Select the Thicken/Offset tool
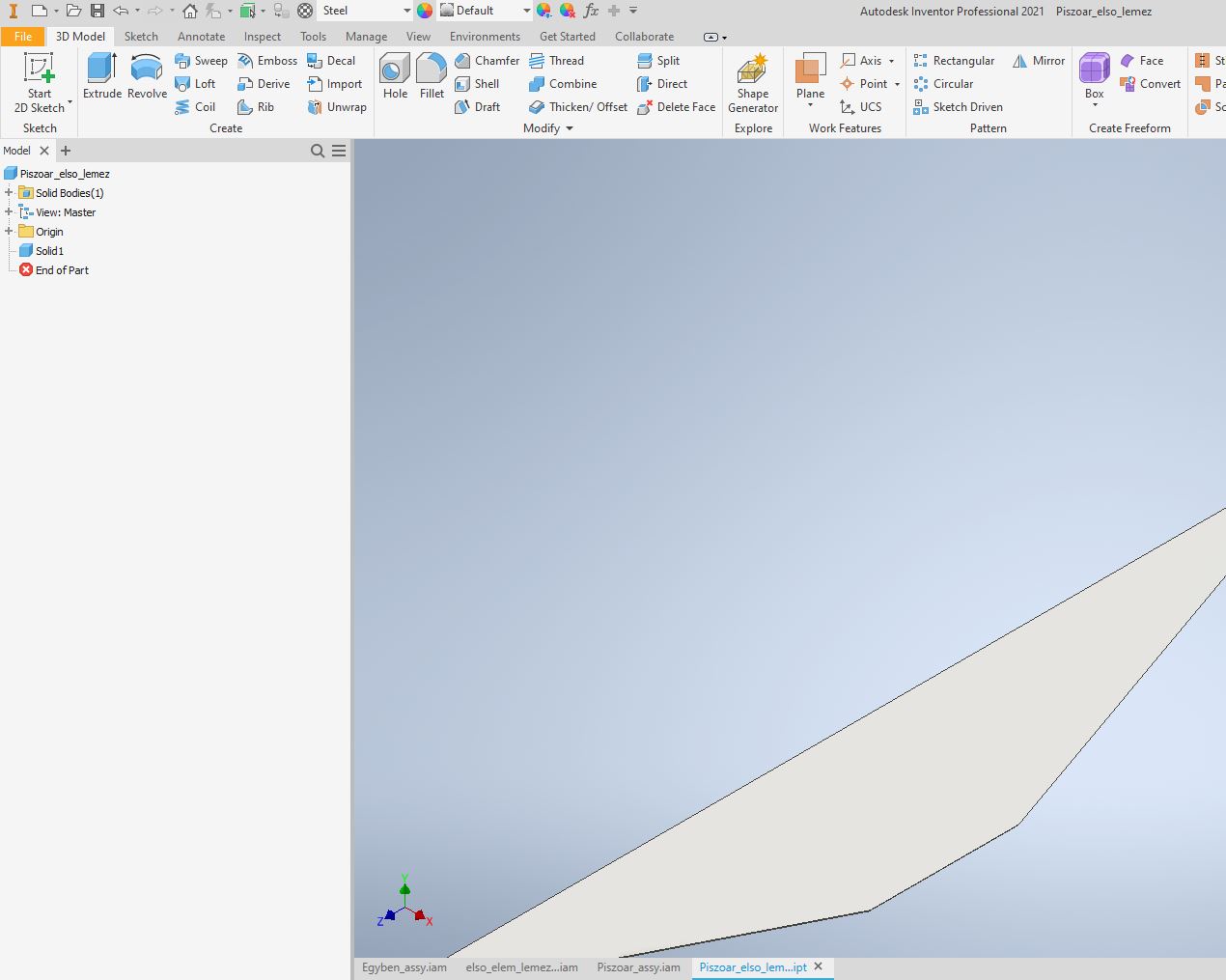 [x=578, y=107]
